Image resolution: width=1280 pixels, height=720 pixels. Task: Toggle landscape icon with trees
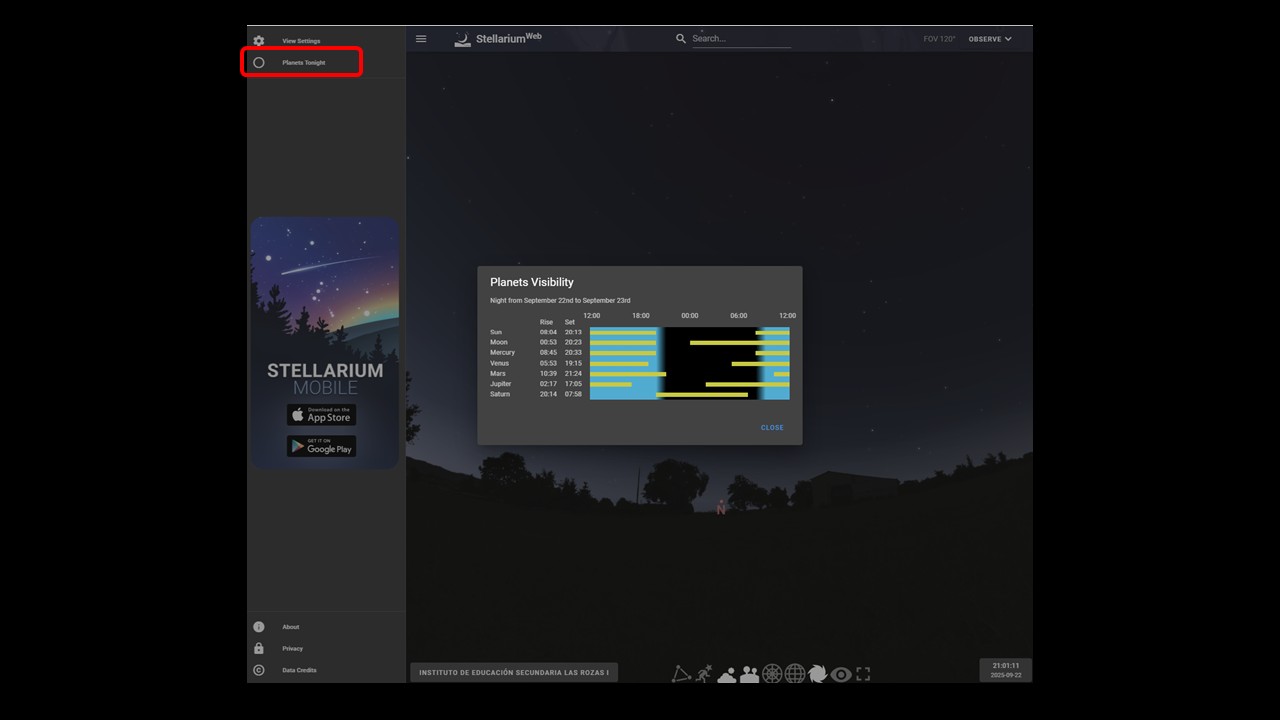click(x=749, y=674)
